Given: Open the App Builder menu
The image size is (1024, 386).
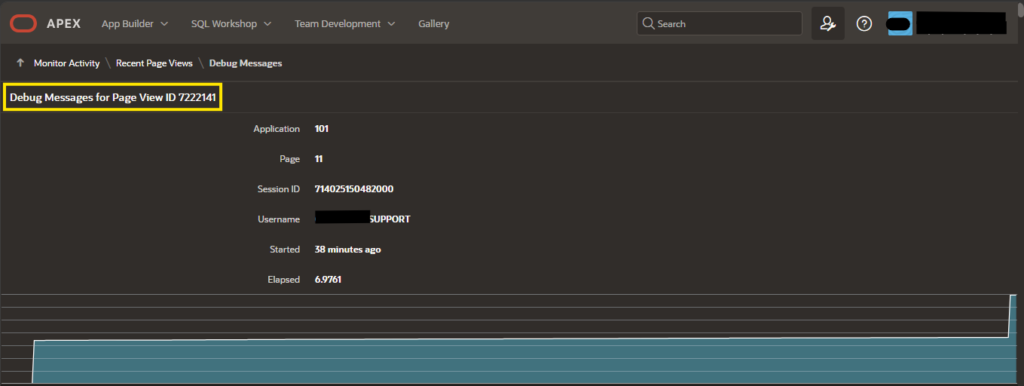Looking at the screenshot, I should [135, 24].
